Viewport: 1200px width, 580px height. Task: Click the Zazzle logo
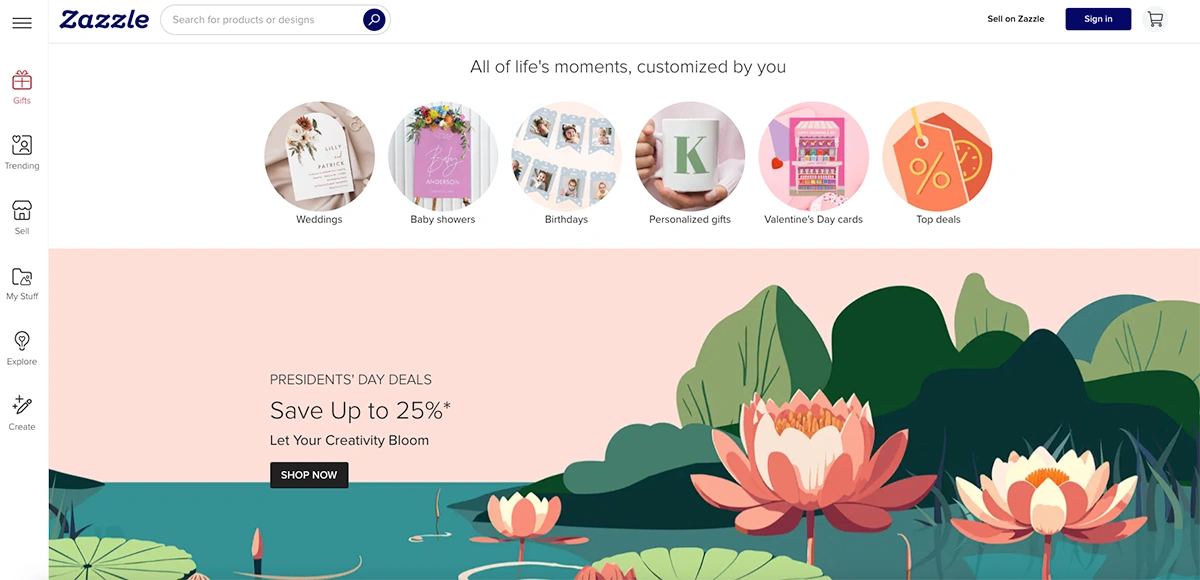pos(105,19)
